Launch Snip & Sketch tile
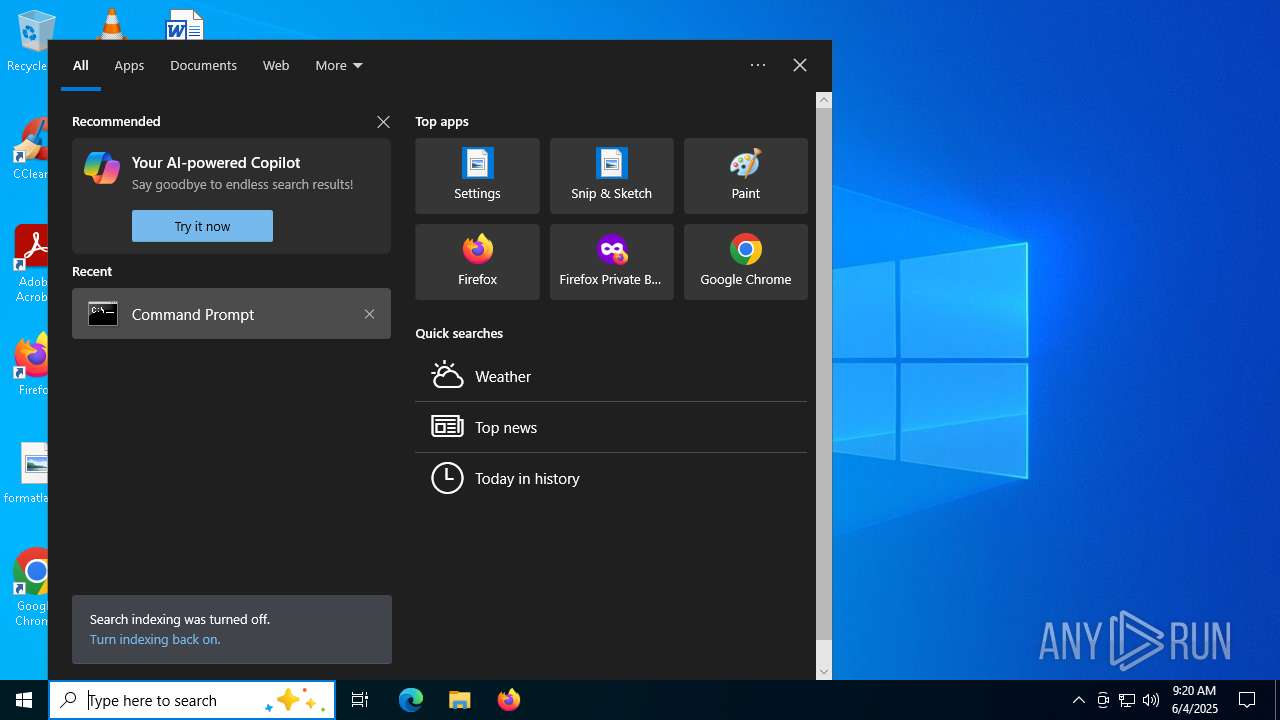 611,176
